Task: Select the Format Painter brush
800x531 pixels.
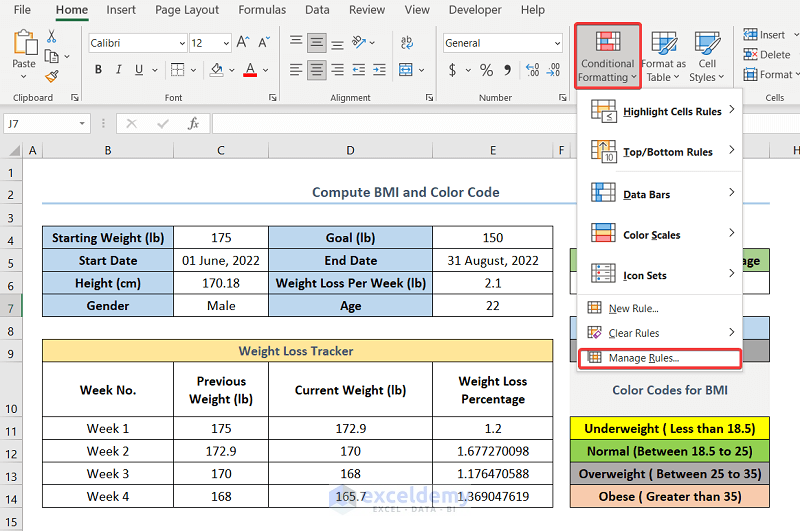Action: pos(52,76)
